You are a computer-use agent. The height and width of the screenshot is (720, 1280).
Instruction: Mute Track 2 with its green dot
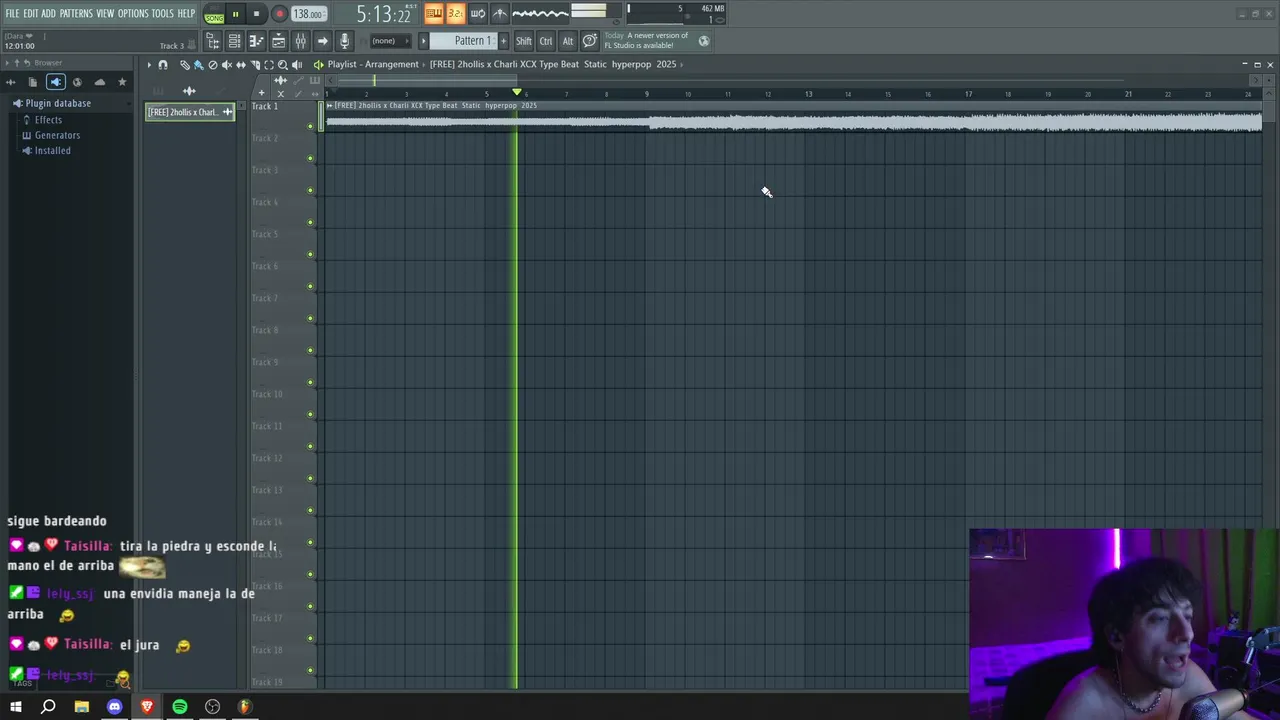tap(311, 158)
